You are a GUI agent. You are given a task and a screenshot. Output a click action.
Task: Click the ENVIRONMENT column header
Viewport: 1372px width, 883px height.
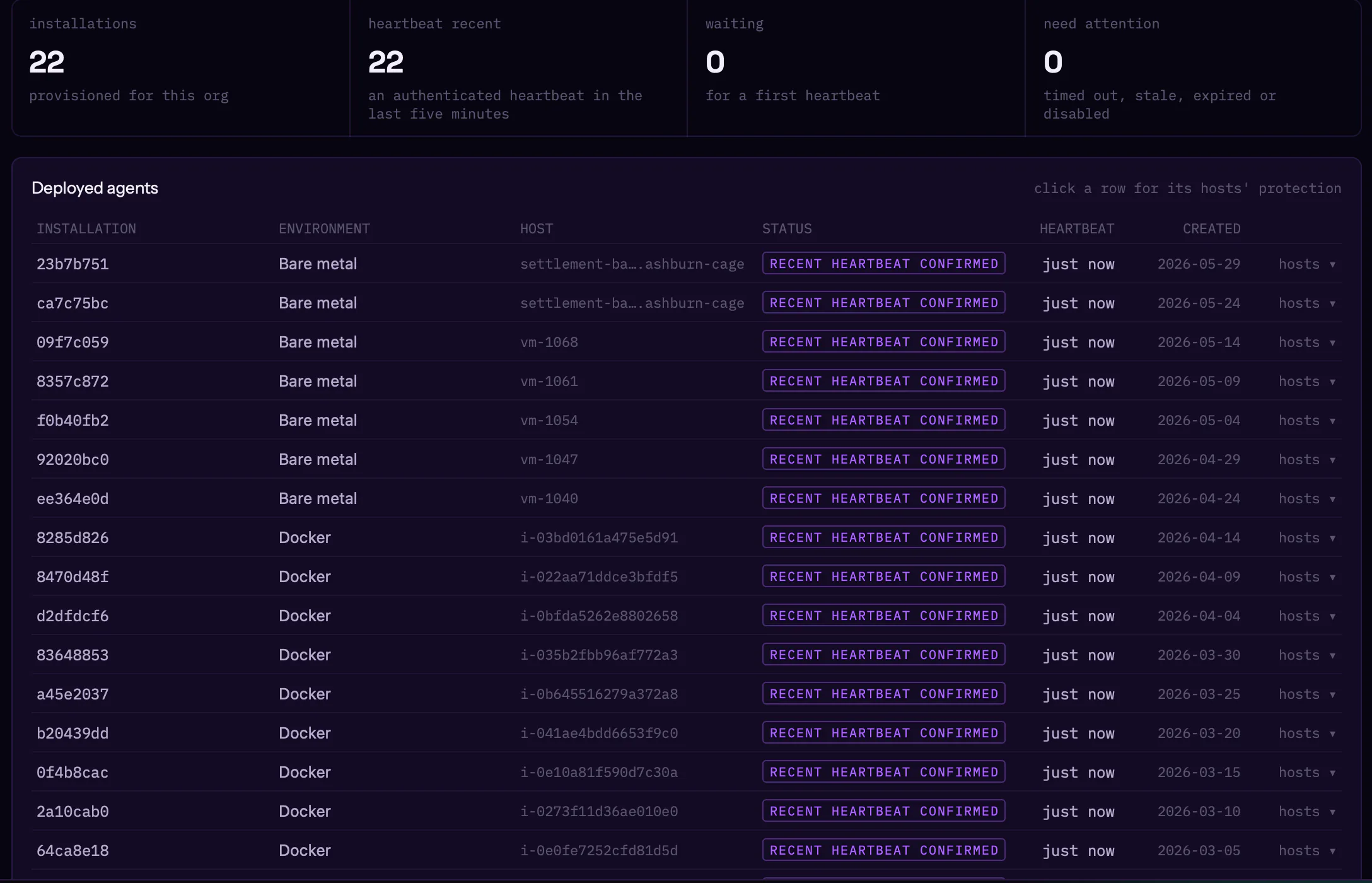[x=324, y=229]
